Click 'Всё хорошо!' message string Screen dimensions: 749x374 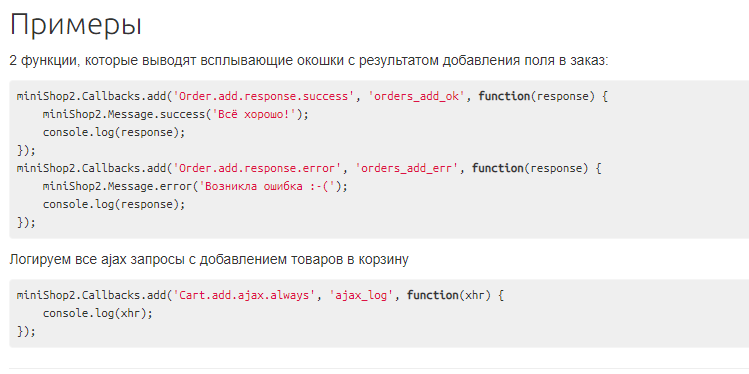point(248,115)
